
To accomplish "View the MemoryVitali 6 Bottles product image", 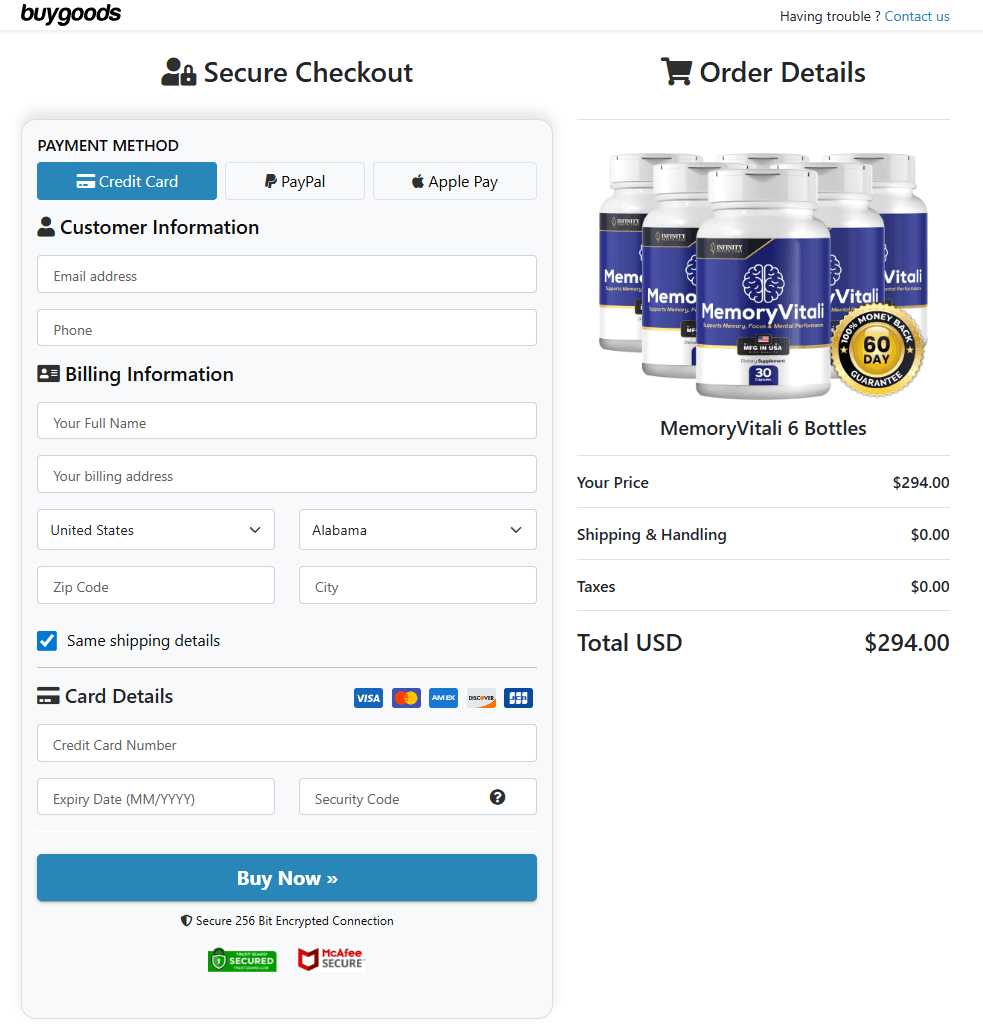I will pyautogui.click(x=763, y=277).
